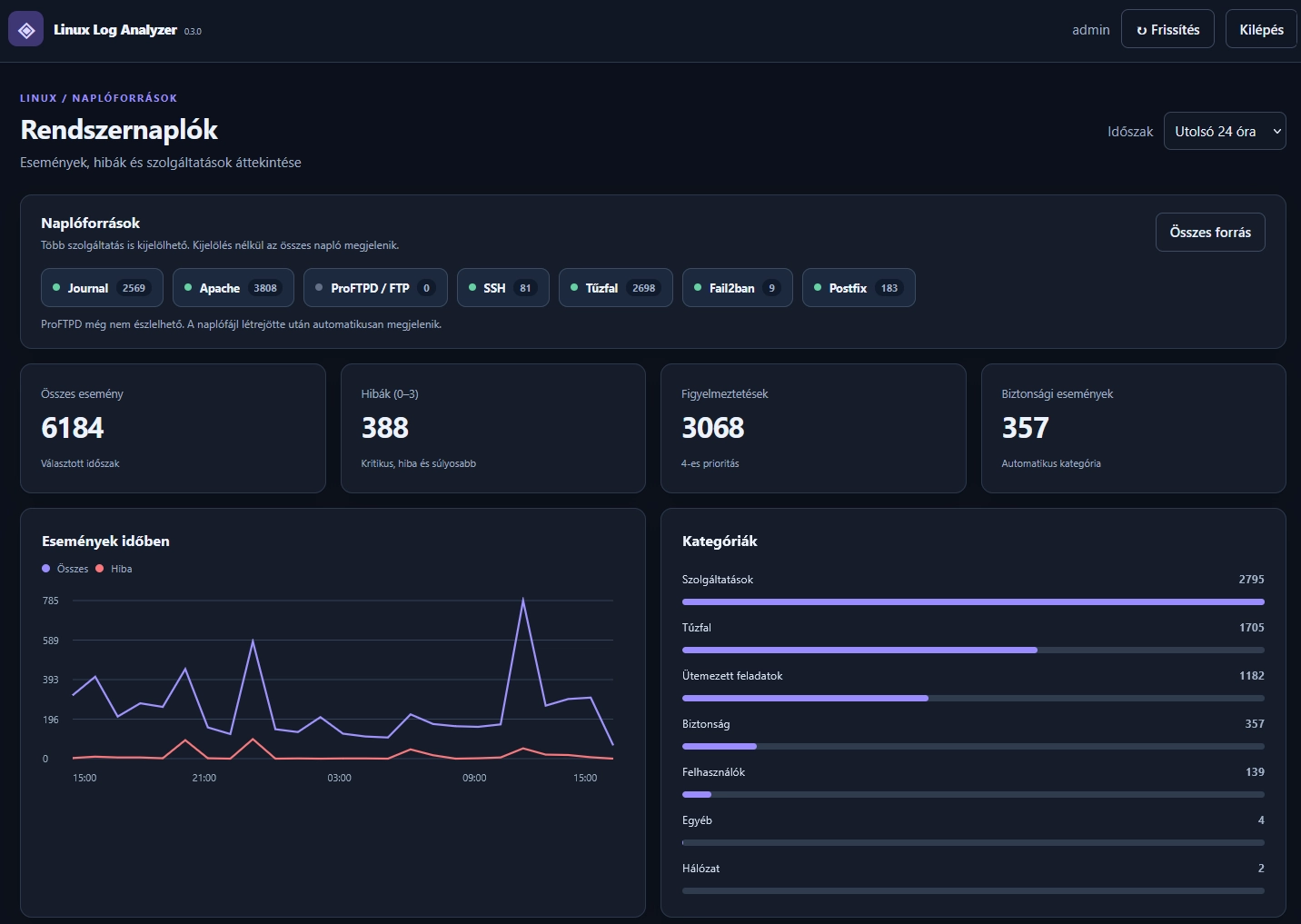
Task: Click the purple Összes legend dot
Action: 46,569
